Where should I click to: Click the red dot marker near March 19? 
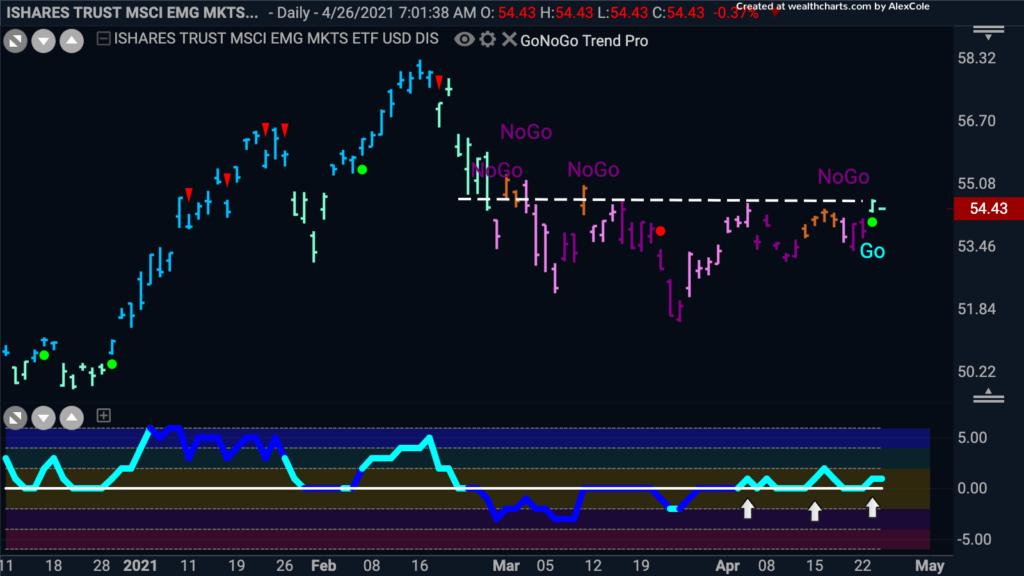point(660,231)
